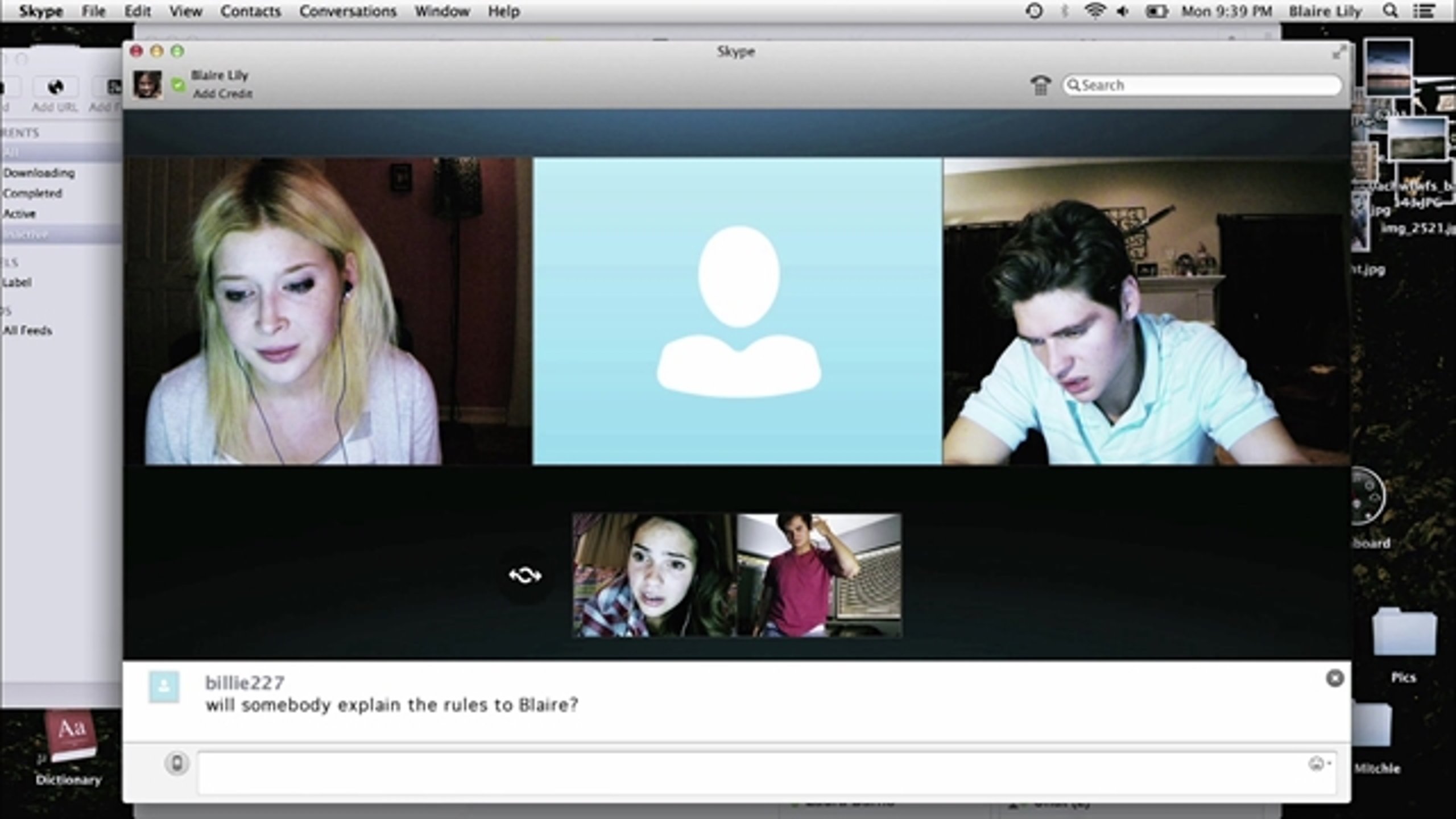Dismiss billie227's chat message

coord(1335,677)
